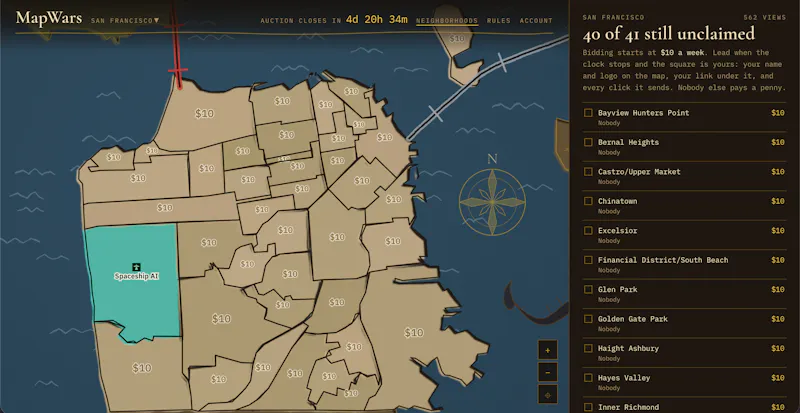Image resolution: width=800 pixels, height=413 pixels.
Task: Click the Hayes Valley list label
Action: [x=624, y=378]
